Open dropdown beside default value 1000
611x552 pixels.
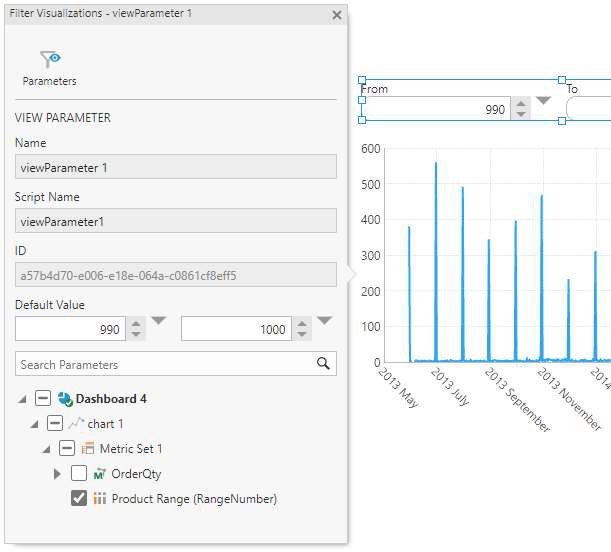[x=324, y=321]
